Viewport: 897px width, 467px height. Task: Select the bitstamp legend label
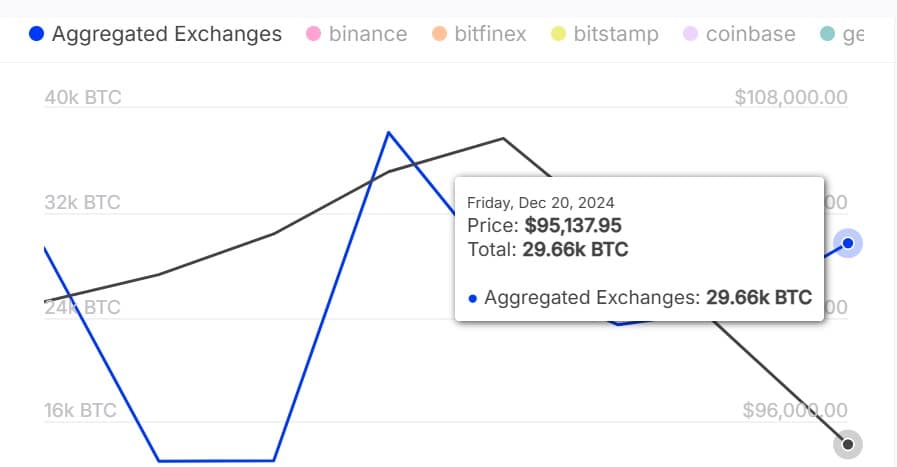(x=616, y=34)
